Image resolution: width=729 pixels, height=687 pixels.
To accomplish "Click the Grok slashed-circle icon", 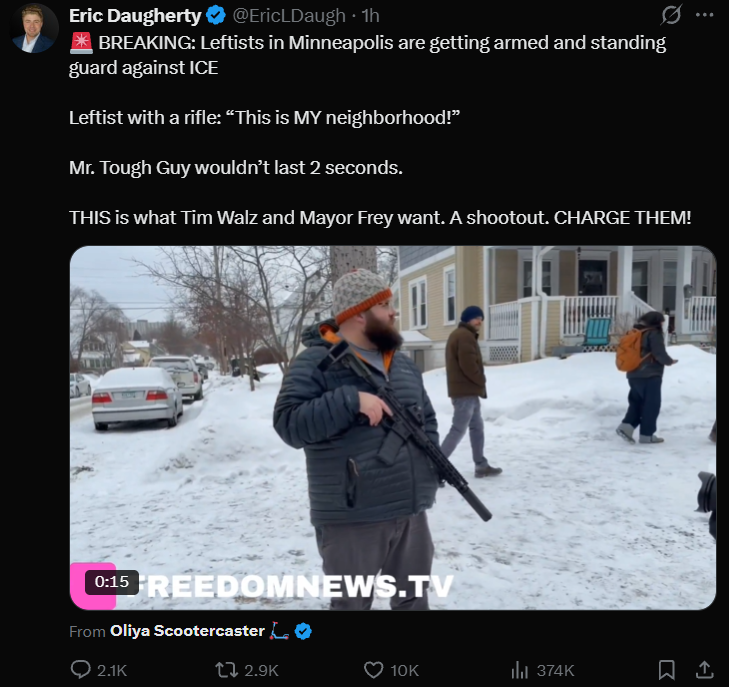I will [x=671, y=15].
